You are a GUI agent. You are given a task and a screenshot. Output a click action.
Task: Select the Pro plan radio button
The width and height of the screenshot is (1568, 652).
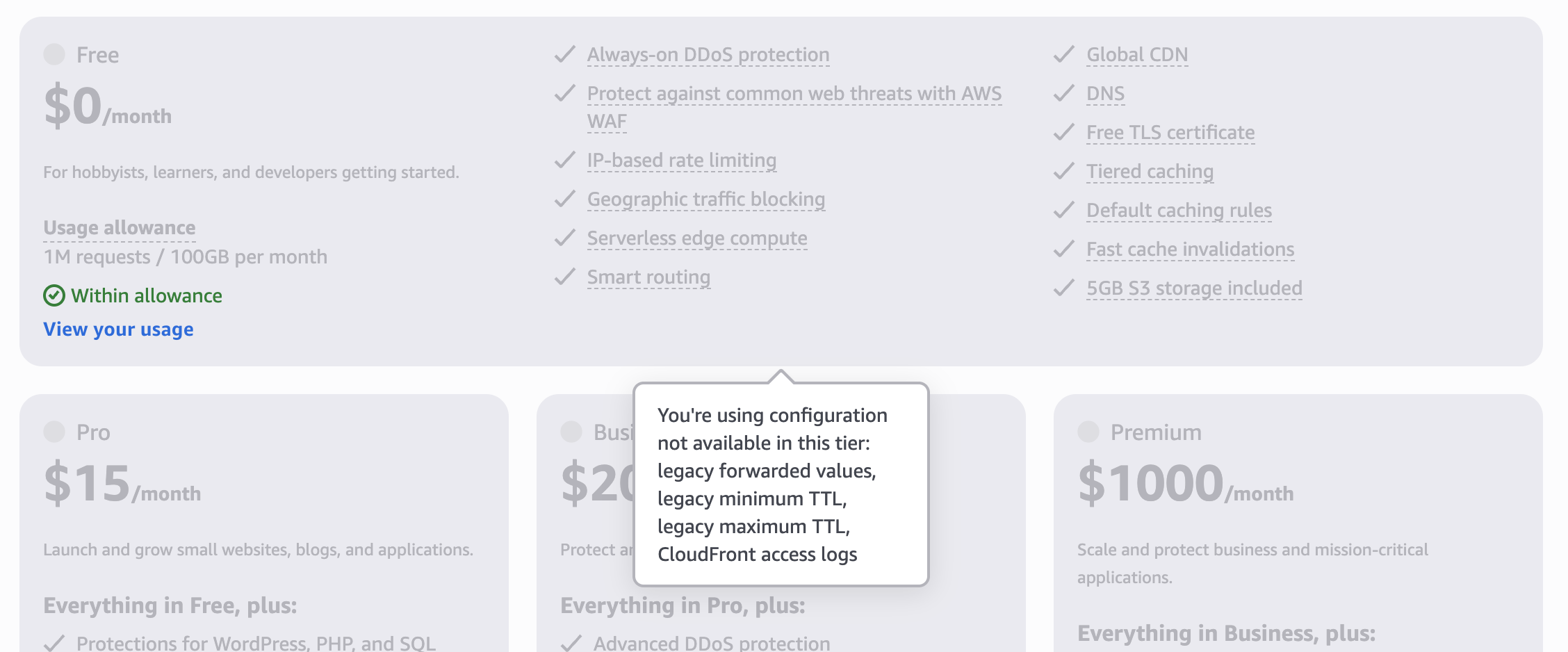tap(54, 432)
